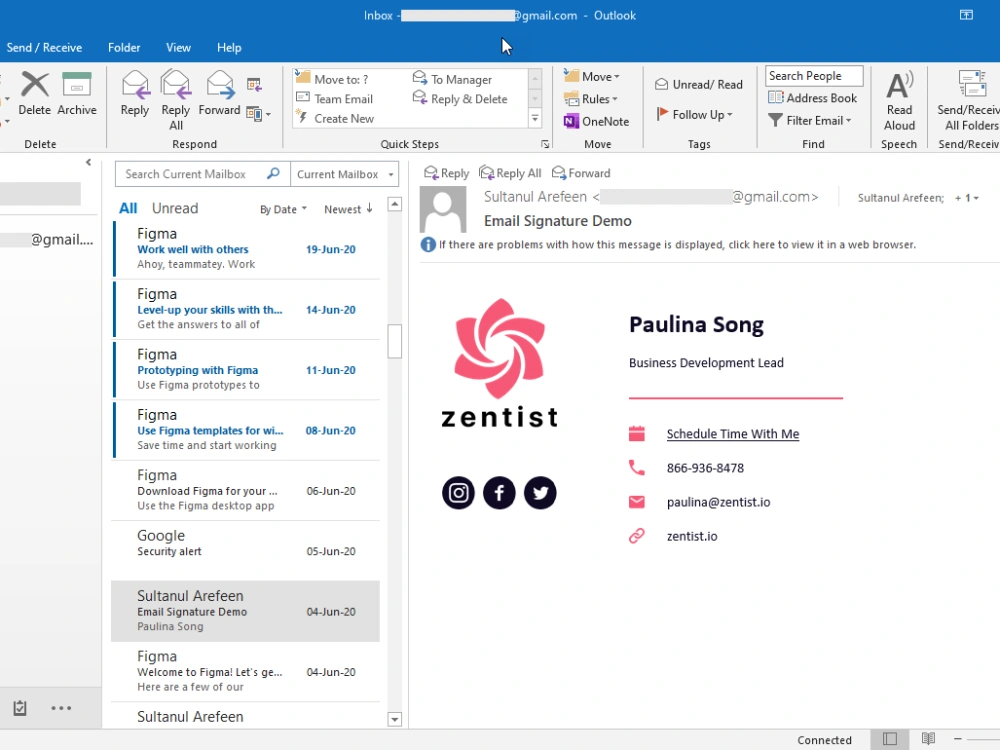Switch to Normal view in status bar
1000x750 pixels.
point(890,739)
